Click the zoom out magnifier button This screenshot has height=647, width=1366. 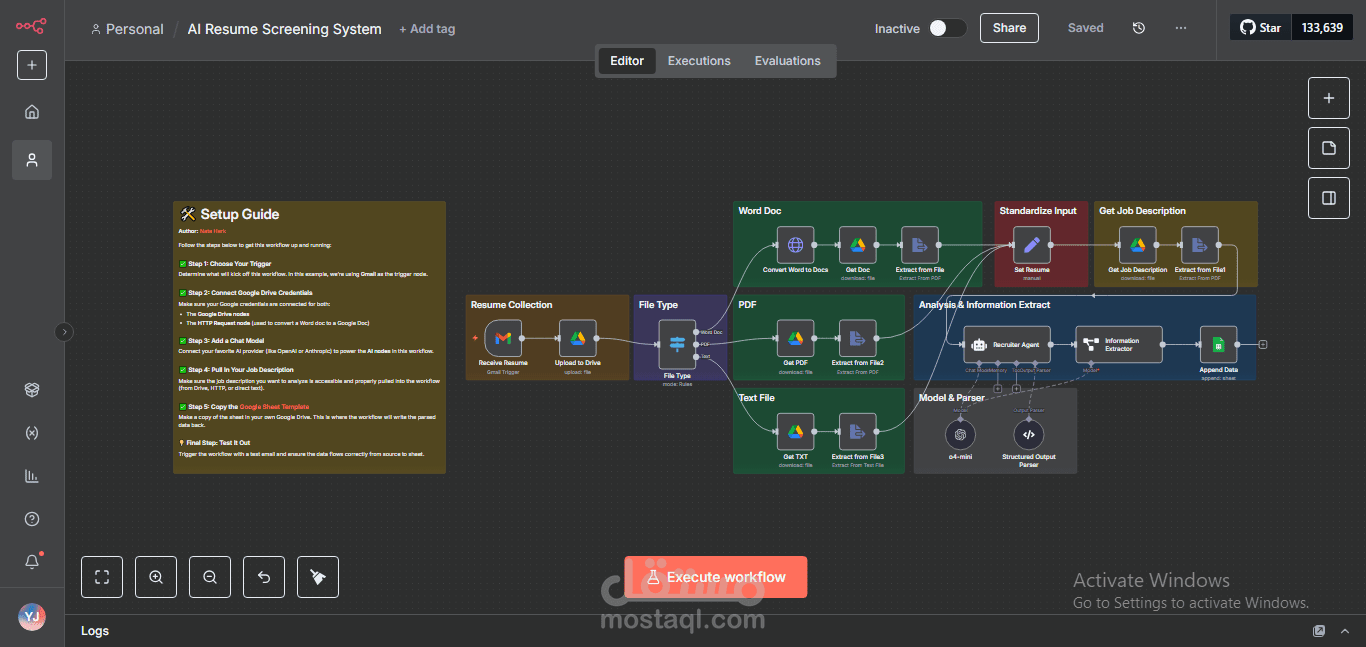point(210,577)
